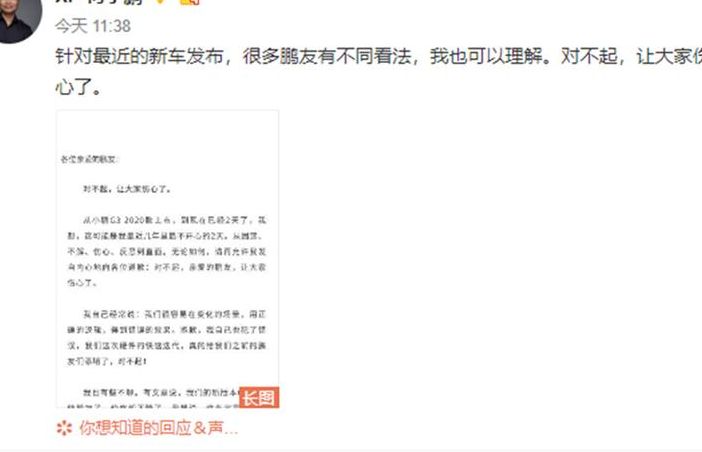This screenshot has width=702, height=452.
Task: Click the 长图 long-image badge
Action: 259,397
